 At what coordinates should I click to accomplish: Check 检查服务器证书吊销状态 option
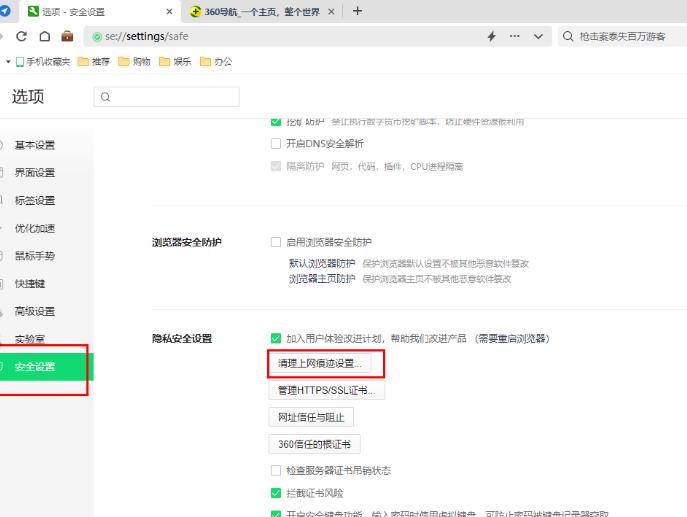[x=276, y=470]
